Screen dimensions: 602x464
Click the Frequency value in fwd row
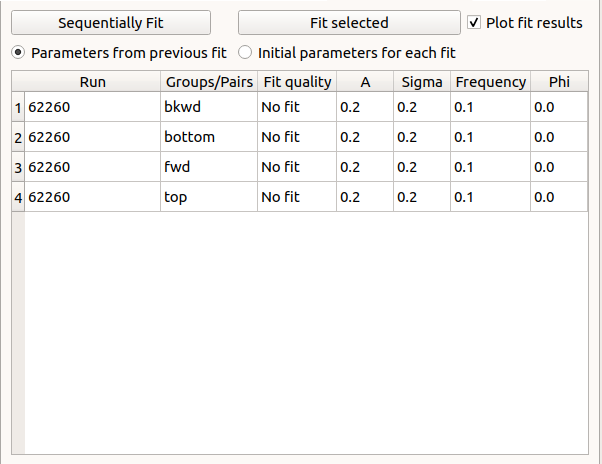(x=490, y=167)
